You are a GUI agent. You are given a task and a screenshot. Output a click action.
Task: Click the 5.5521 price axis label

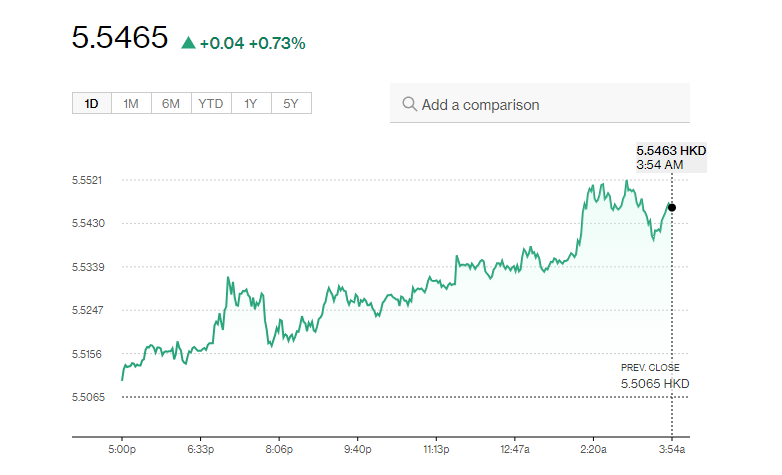pos(89,180)
